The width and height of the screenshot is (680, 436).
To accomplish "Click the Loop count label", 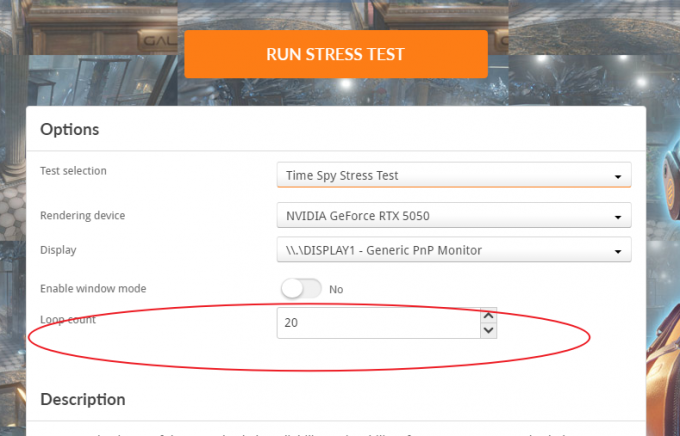I will click(x=68, y=320).
